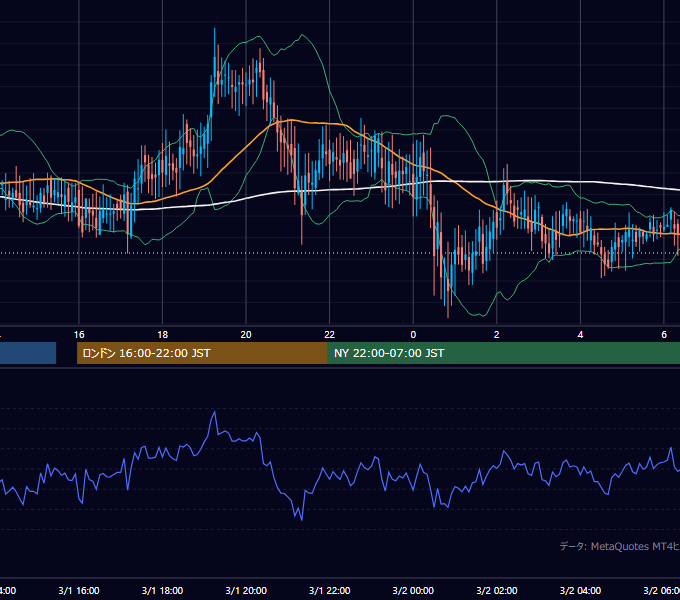Click the '18' hour label on the chart axis
Viewport: 680px width, 600px height.
click(x=163, y=335)
